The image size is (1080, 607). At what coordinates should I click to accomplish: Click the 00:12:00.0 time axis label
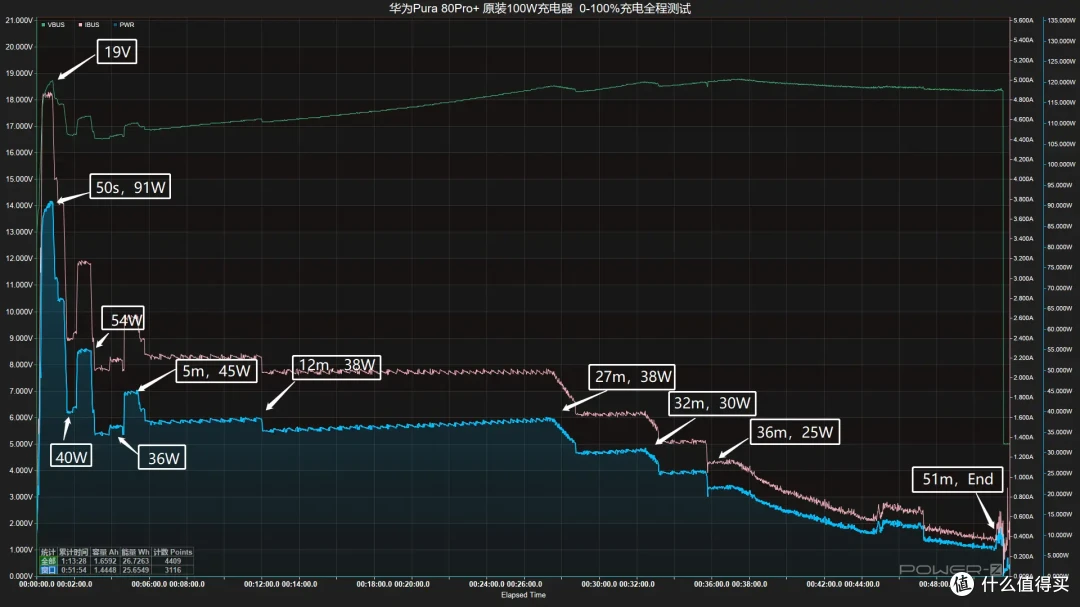262,584
